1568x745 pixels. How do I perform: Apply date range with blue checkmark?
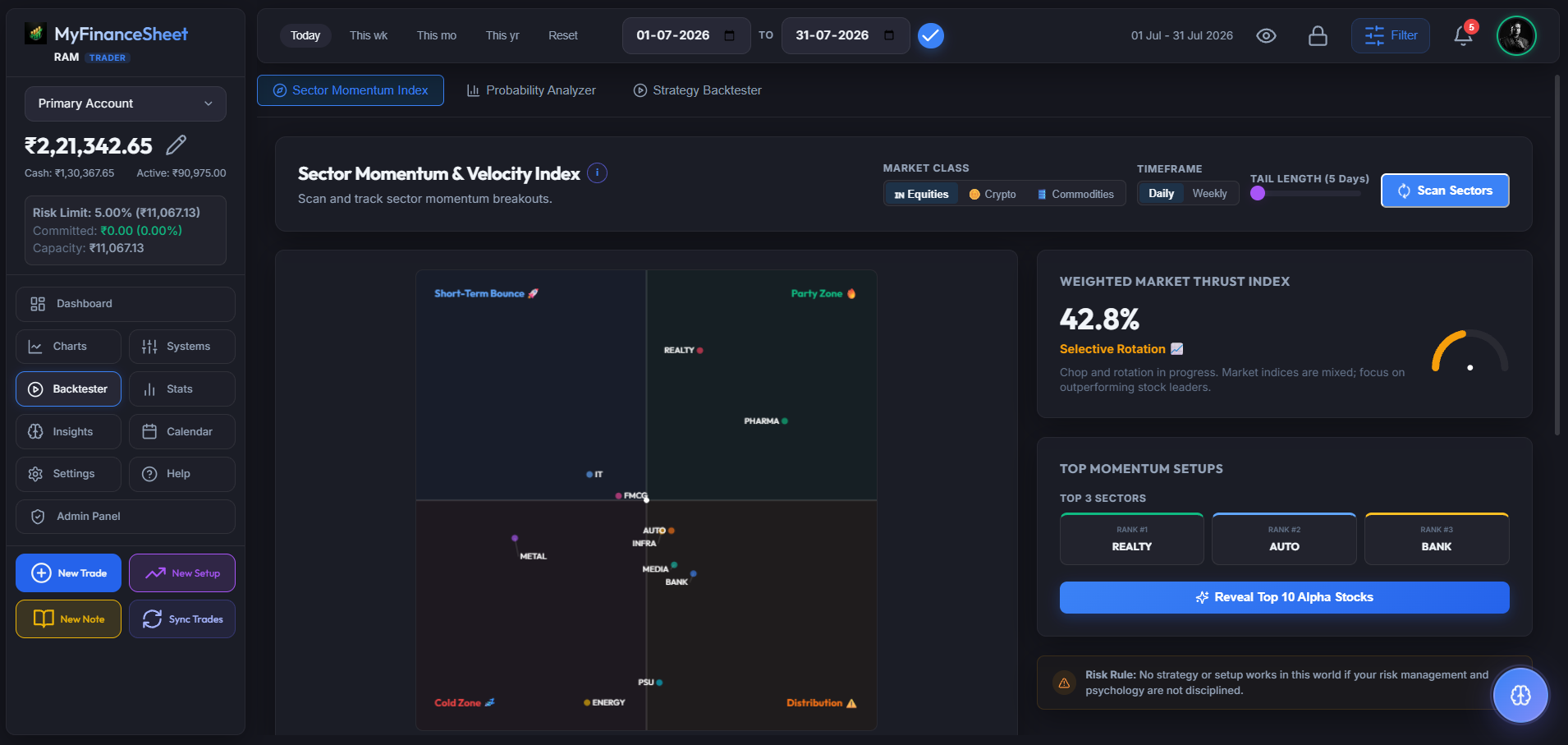930,35
